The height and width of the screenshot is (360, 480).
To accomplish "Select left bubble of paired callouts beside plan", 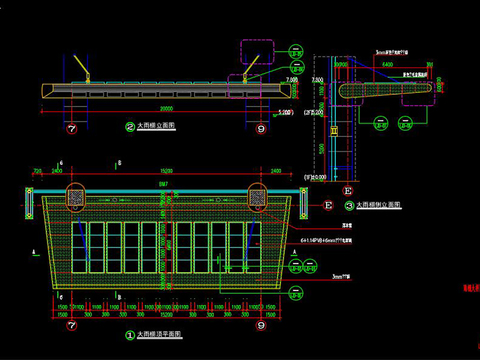I will point(295,266).
